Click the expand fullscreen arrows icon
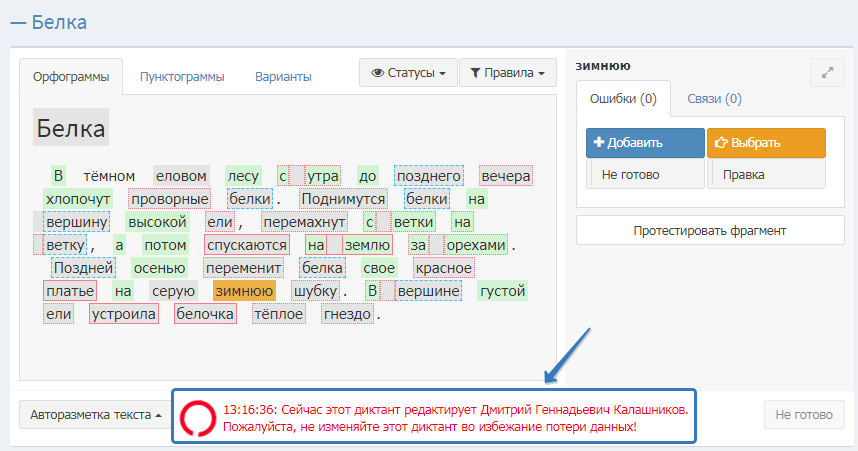858x451 pixels. coord(826,73)
